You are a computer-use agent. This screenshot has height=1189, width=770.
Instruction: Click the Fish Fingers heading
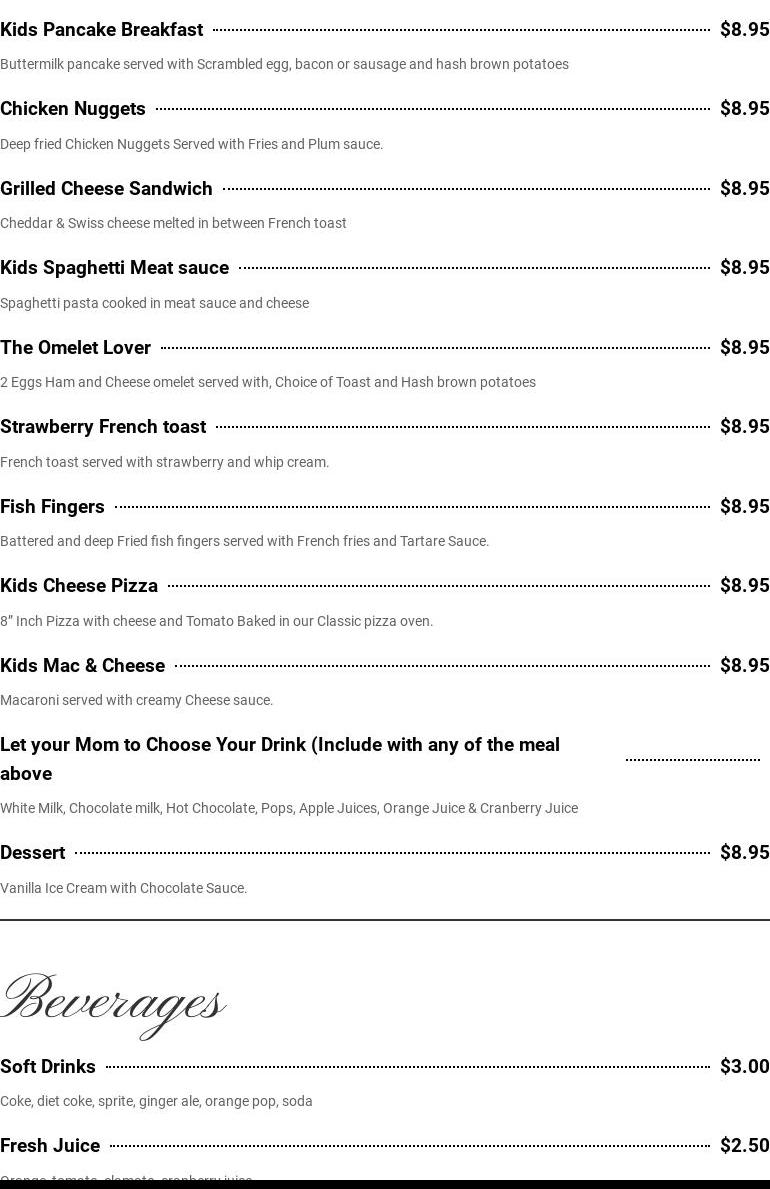(52, 507)
